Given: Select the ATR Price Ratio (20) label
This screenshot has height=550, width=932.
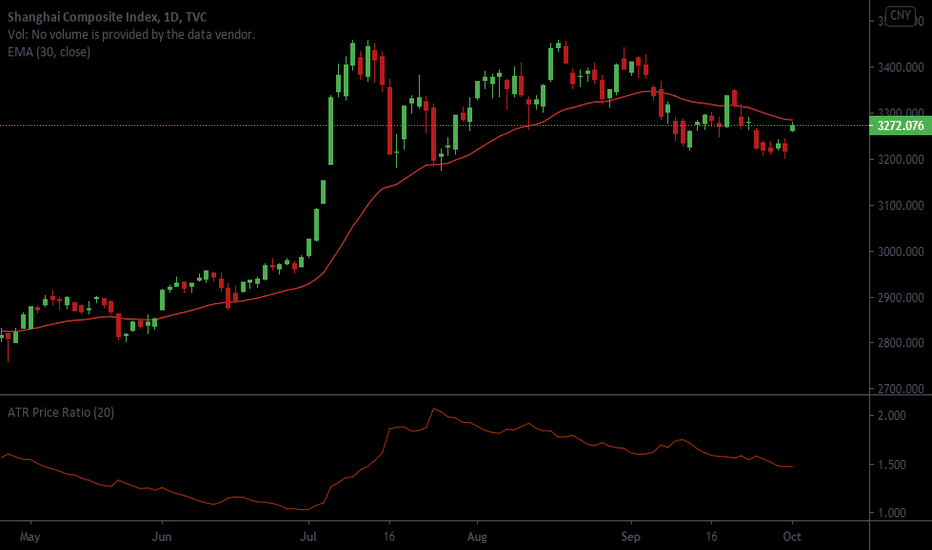Looking at the screenshot, I should point(61,412).
